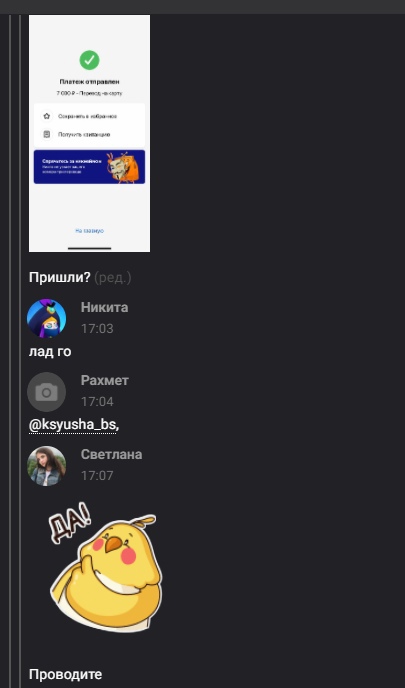Click the 17:07 message timestamp

pyautogui.click(x=97, y=476)
